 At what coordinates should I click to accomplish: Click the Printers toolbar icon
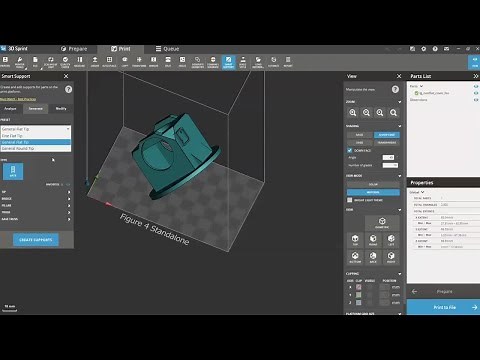pos(5,62)
